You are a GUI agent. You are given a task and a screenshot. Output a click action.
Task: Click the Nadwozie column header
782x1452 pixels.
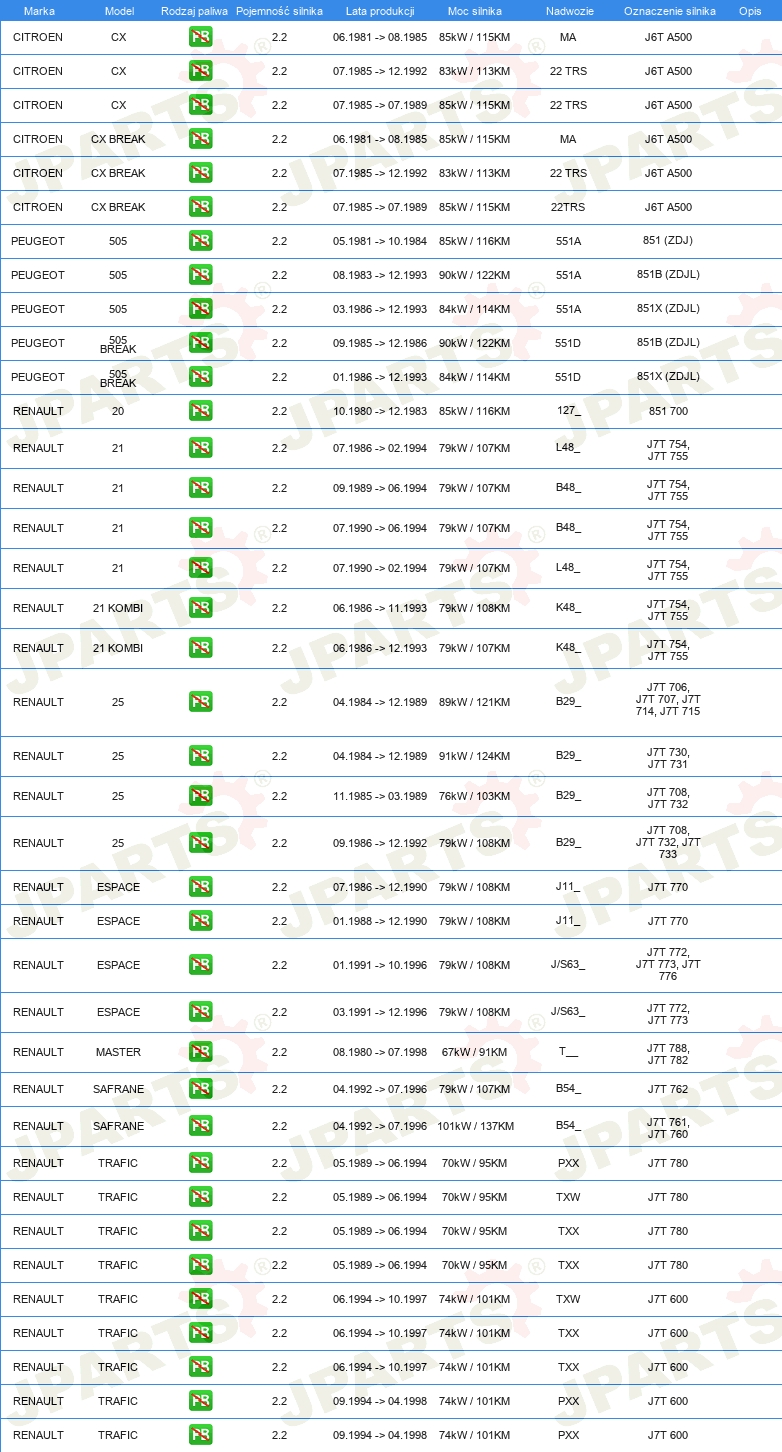568,11
